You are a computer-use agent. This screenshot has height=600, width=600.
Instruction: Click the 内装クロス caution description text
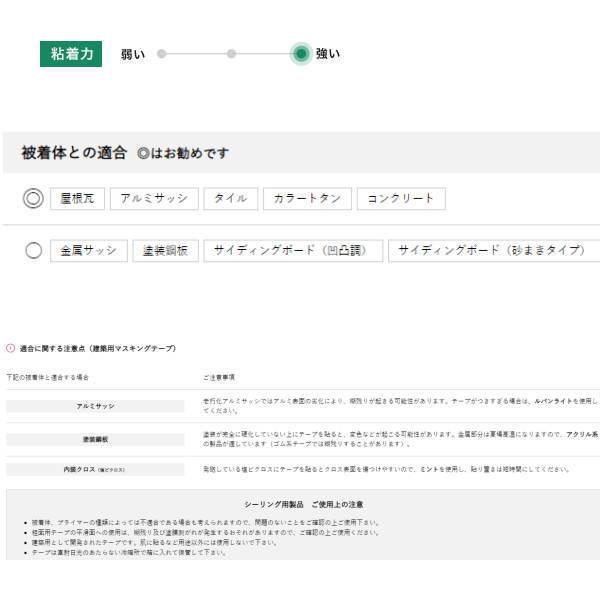pos(386,469)
